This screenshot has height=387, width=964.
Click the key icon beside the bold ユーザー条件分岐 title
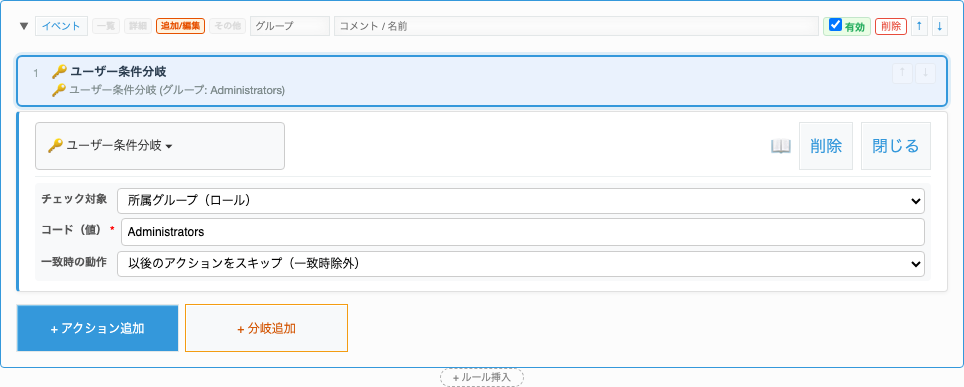pyautogui.click(x=58, y=72)
